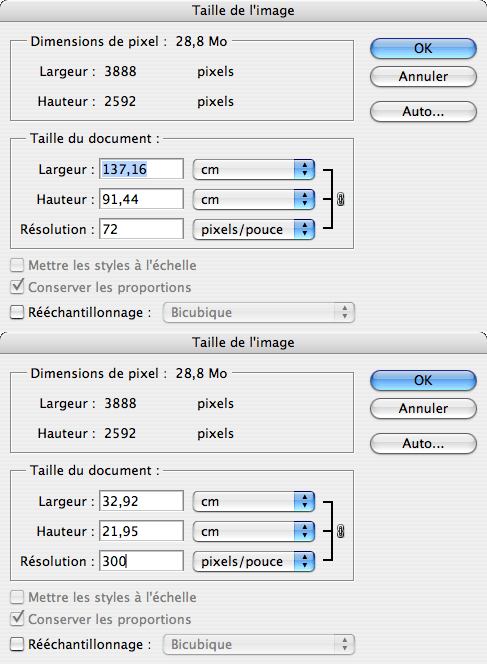Click the Largeur field showing 32,92
Screen dimensions: 487x664
coord(141,501)
